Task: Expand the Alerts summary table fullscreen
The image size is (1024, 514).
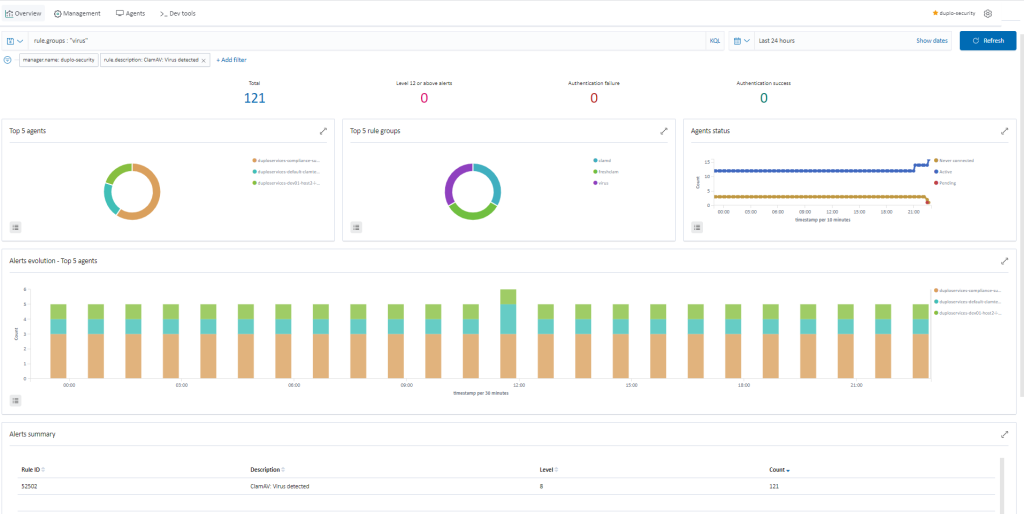Action: point(1004,435)
